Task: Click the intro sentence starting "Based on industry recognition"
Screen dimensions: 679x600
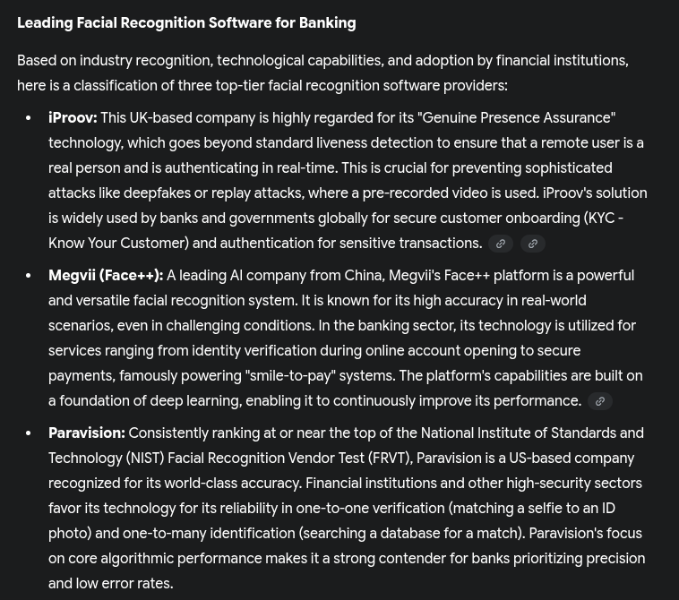Action: [x=322, y=60]
